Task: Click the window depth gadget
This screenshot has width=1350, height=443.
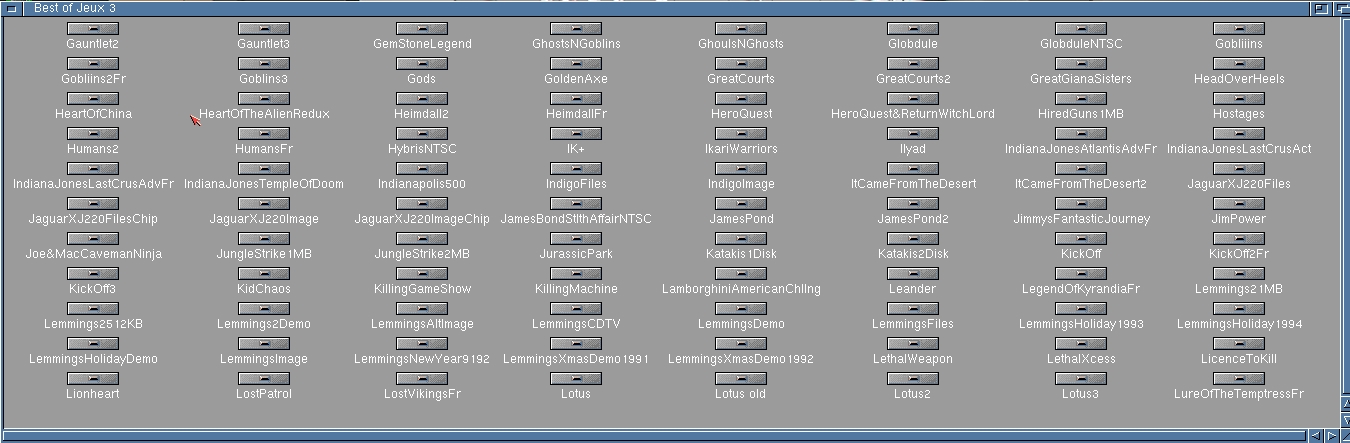Action: [x=1342, y=8]
